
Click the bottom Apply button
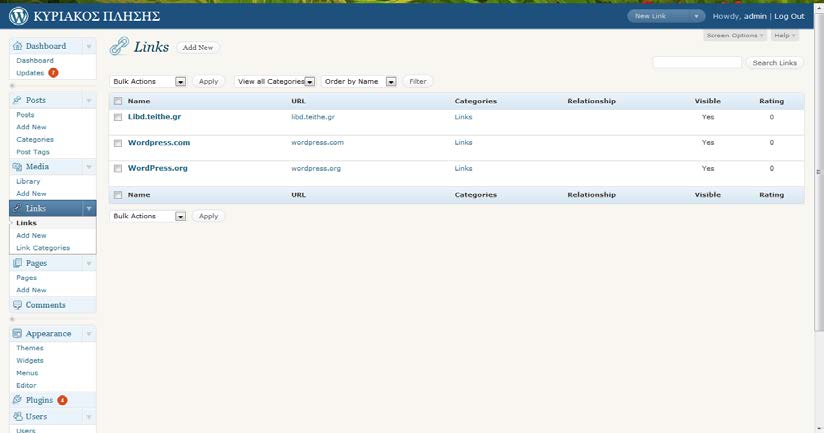(x=208, y=216)
